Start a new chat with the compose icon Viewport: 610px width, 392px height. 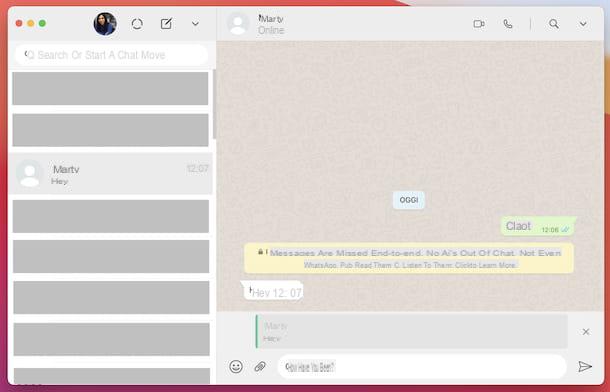[167, 24]
